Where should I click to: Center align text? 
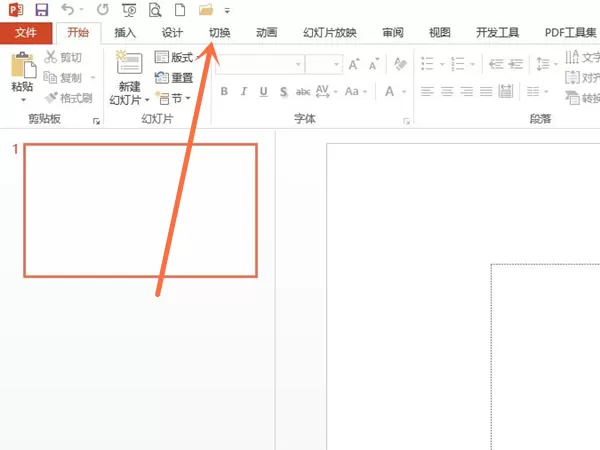coord(447,91)
